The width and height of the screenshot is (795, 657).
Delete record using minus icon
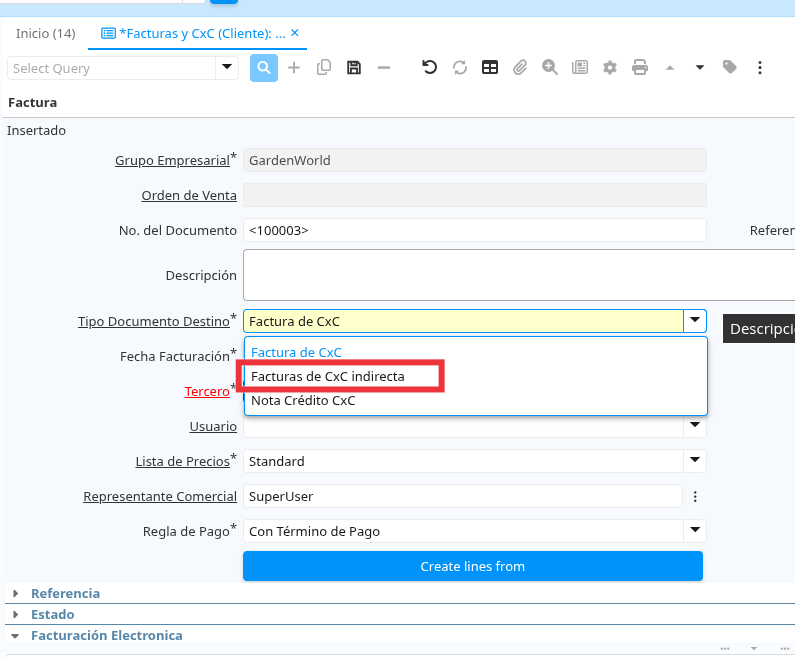coord(384,67)
